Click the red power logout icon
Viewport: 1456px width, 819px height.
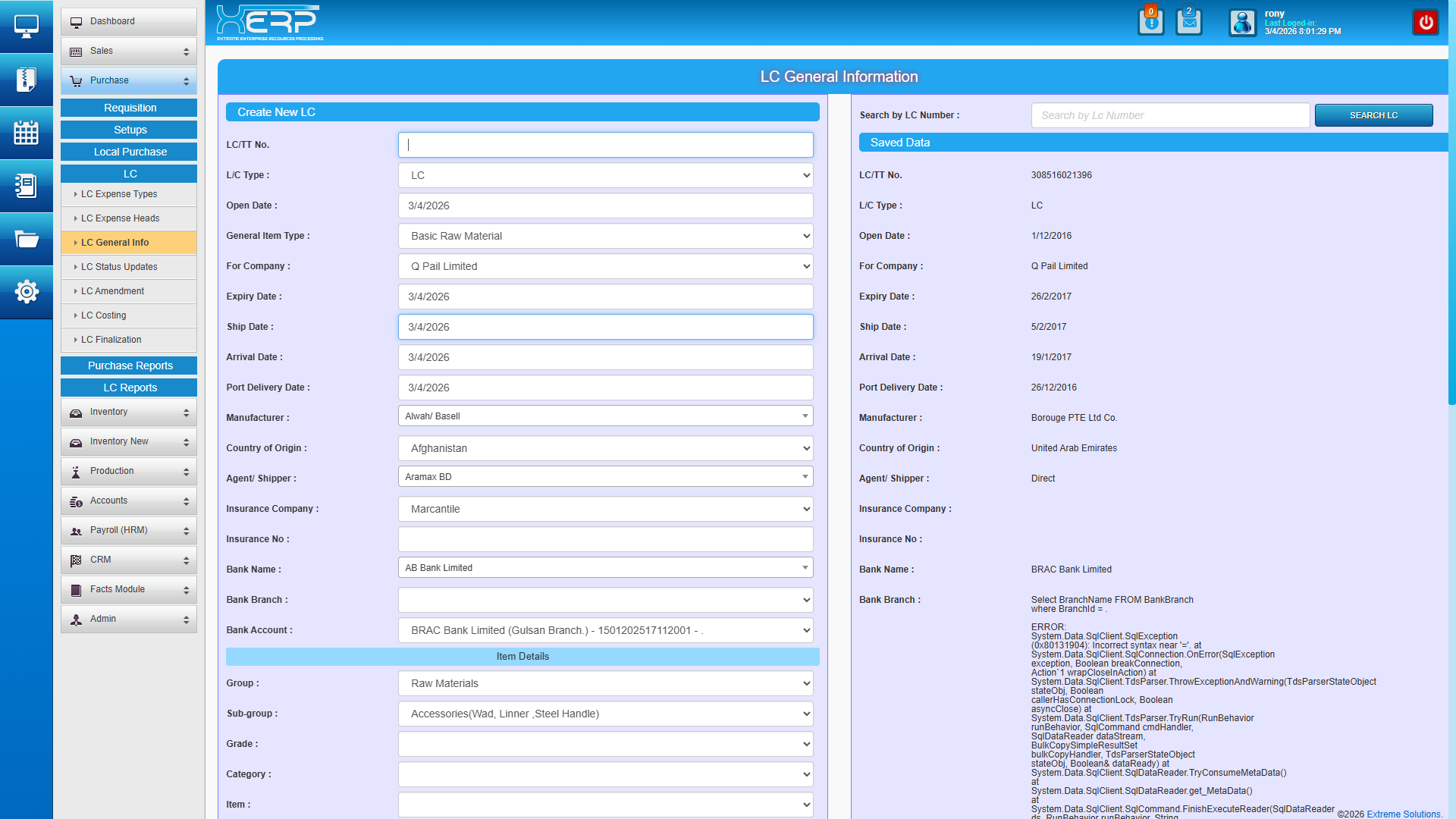tap(1426, 22)
